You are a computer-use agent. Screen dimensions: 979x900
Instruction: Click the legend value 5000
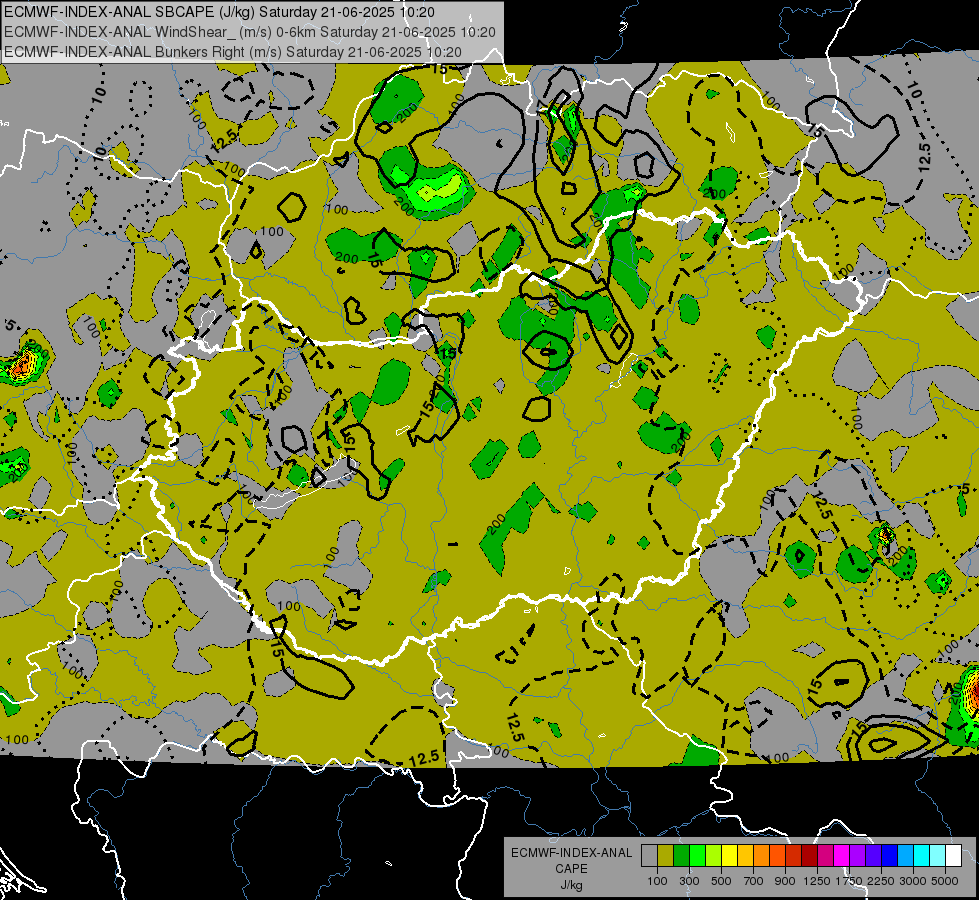[x=945, y=881]
